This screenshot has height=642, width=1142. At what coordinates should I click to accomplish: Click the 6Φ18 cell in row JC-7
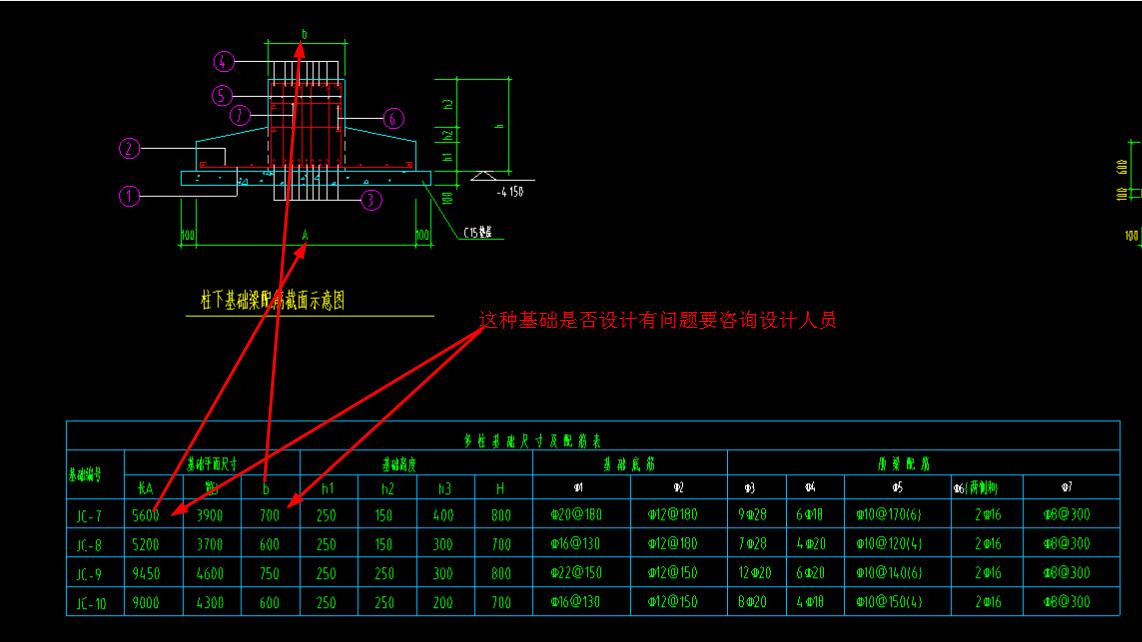point(810,514)
